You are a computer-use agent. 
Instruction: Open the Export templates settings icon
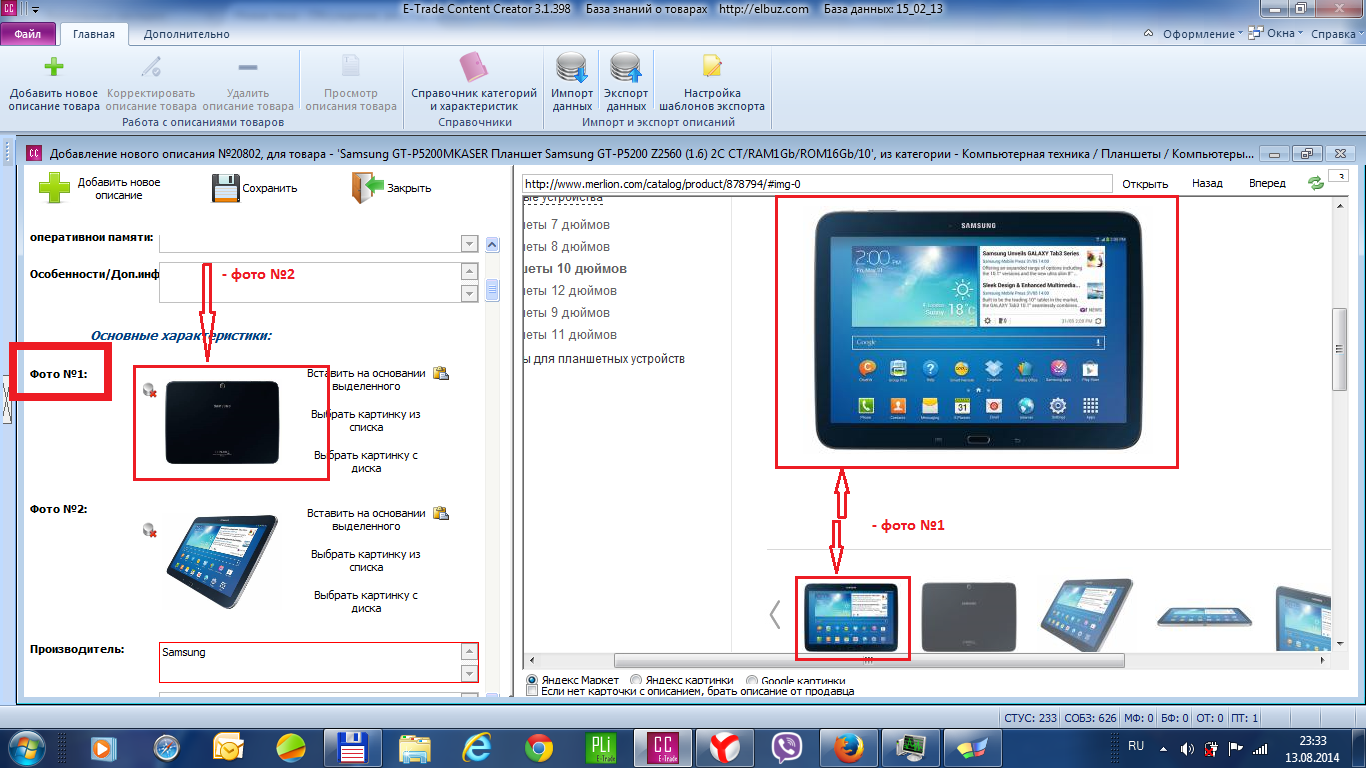coord(712,68)
